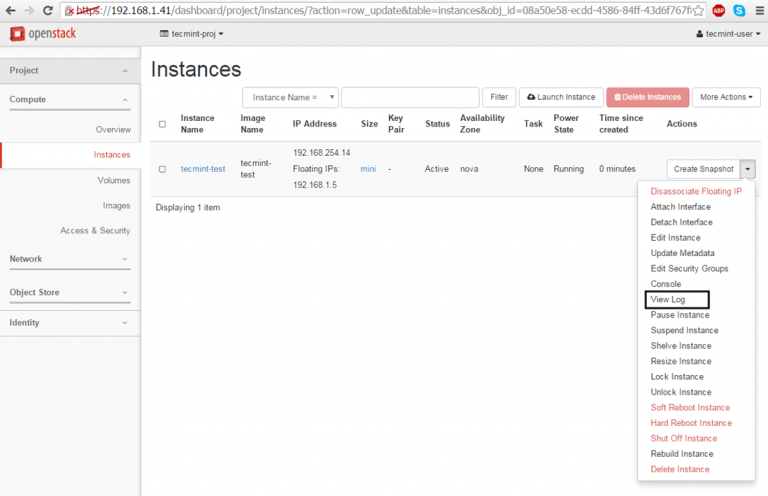Open the tecmint-test instance link

point(203,169)
